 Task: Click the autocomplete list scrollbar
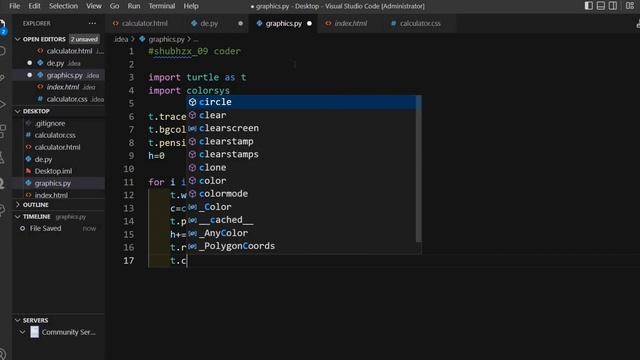click(x=418, y=169)
